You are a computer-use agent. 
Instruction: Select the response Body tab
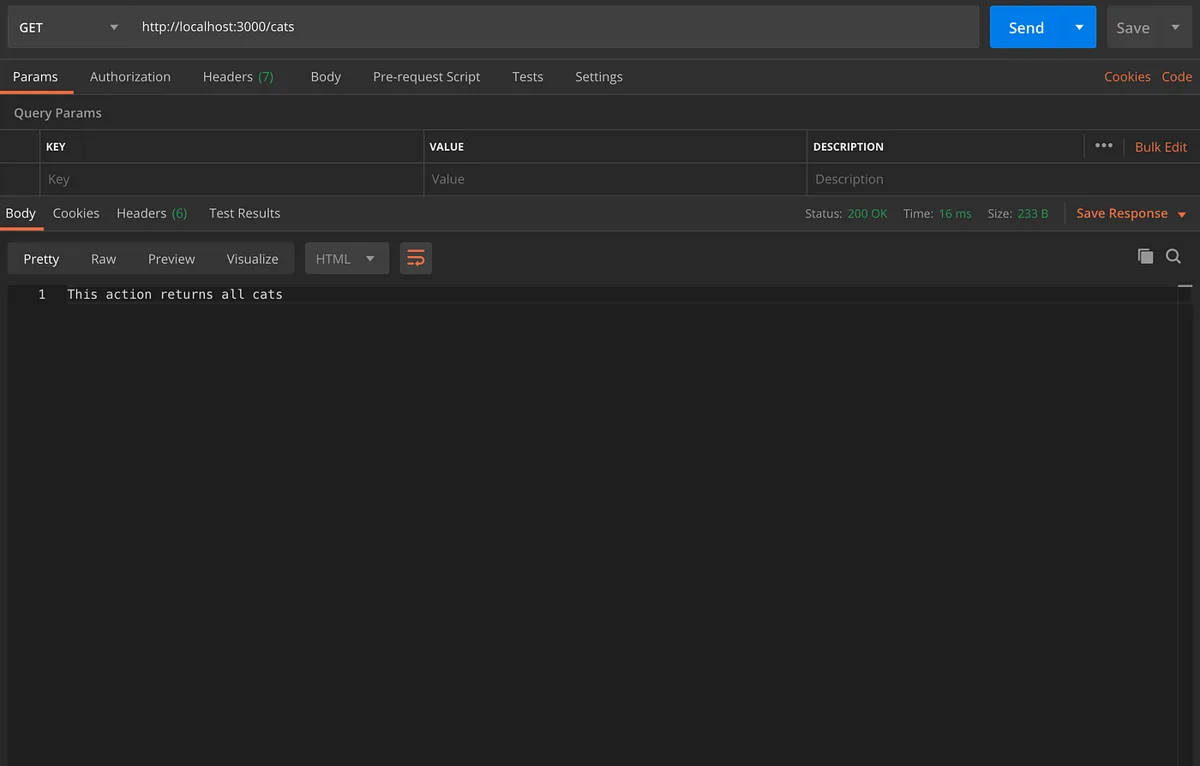click(21, 214)
